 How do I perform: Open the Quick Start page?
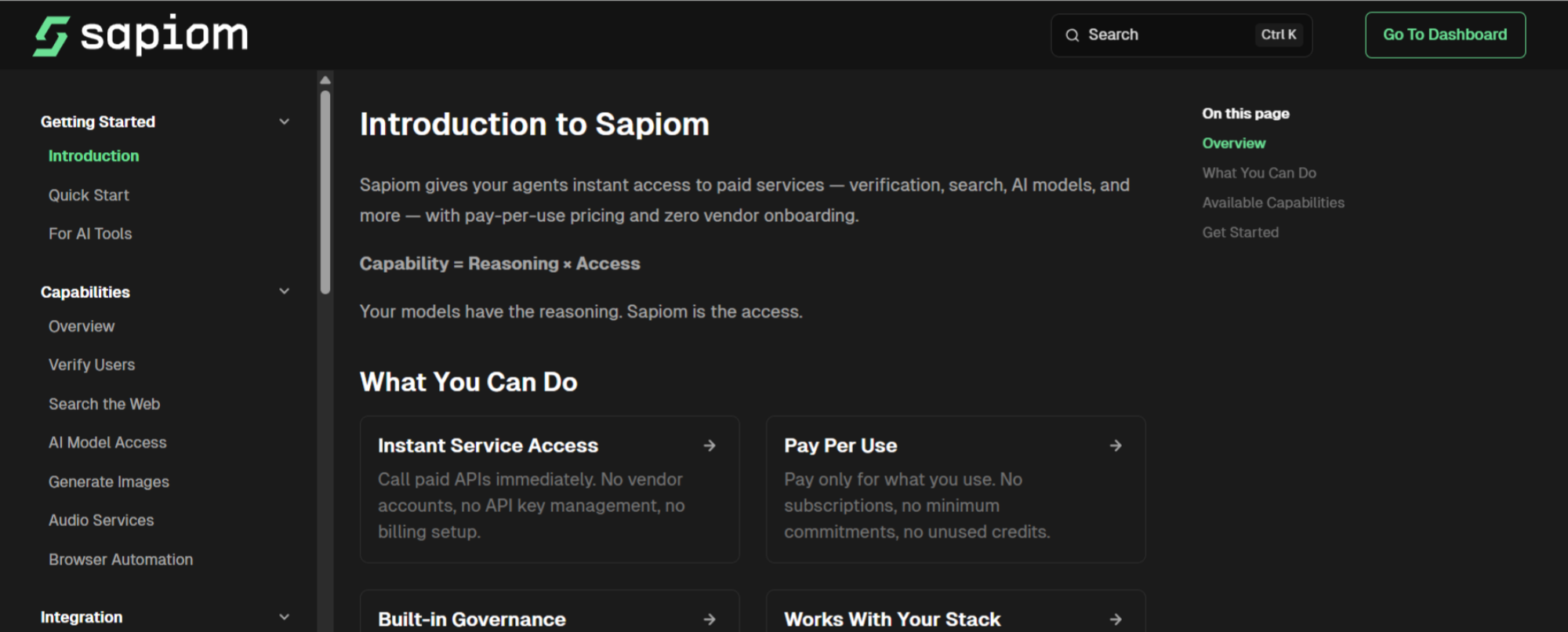[x=89, y=195]
